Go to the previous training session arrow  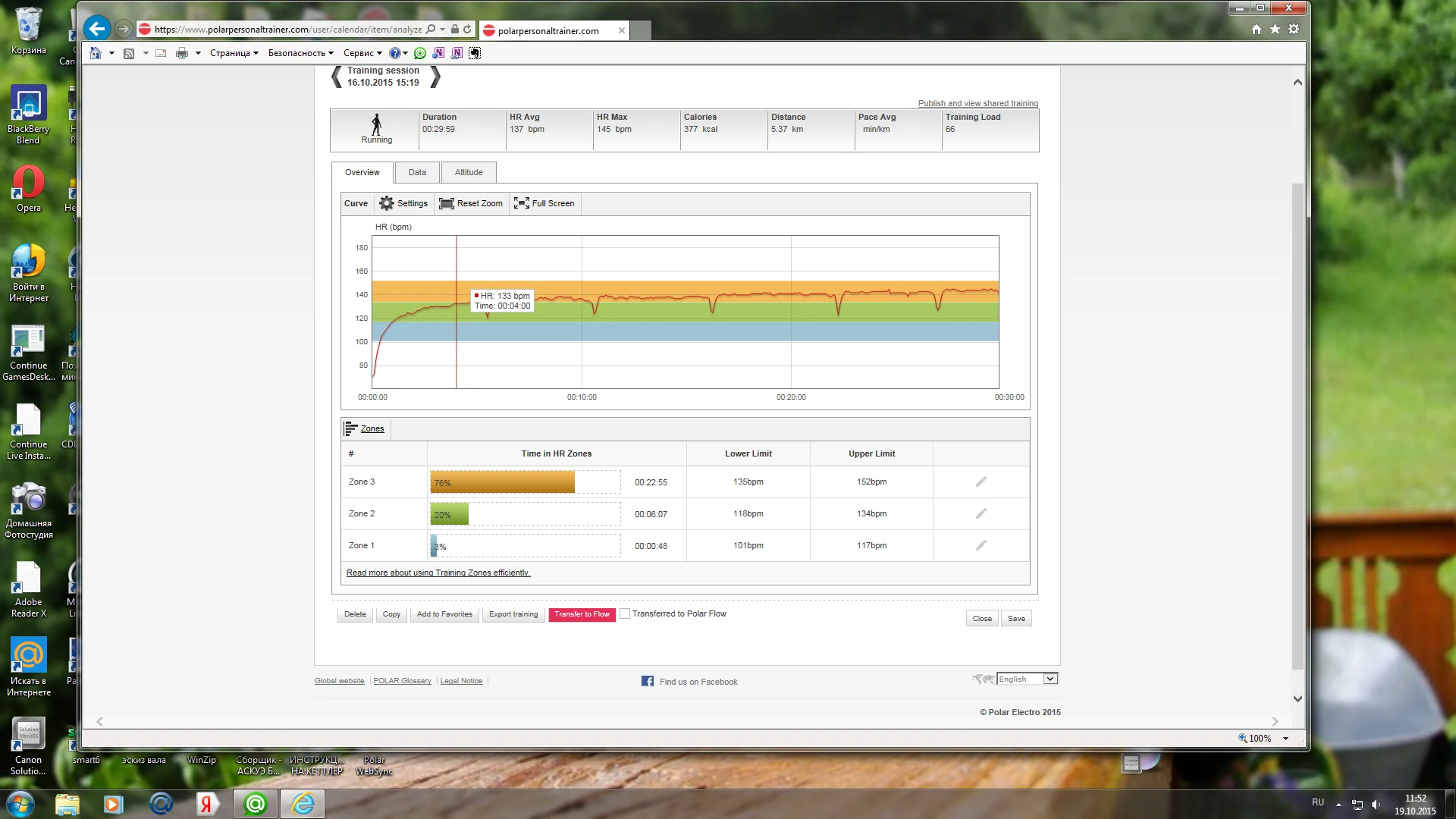tap(337, 77)
